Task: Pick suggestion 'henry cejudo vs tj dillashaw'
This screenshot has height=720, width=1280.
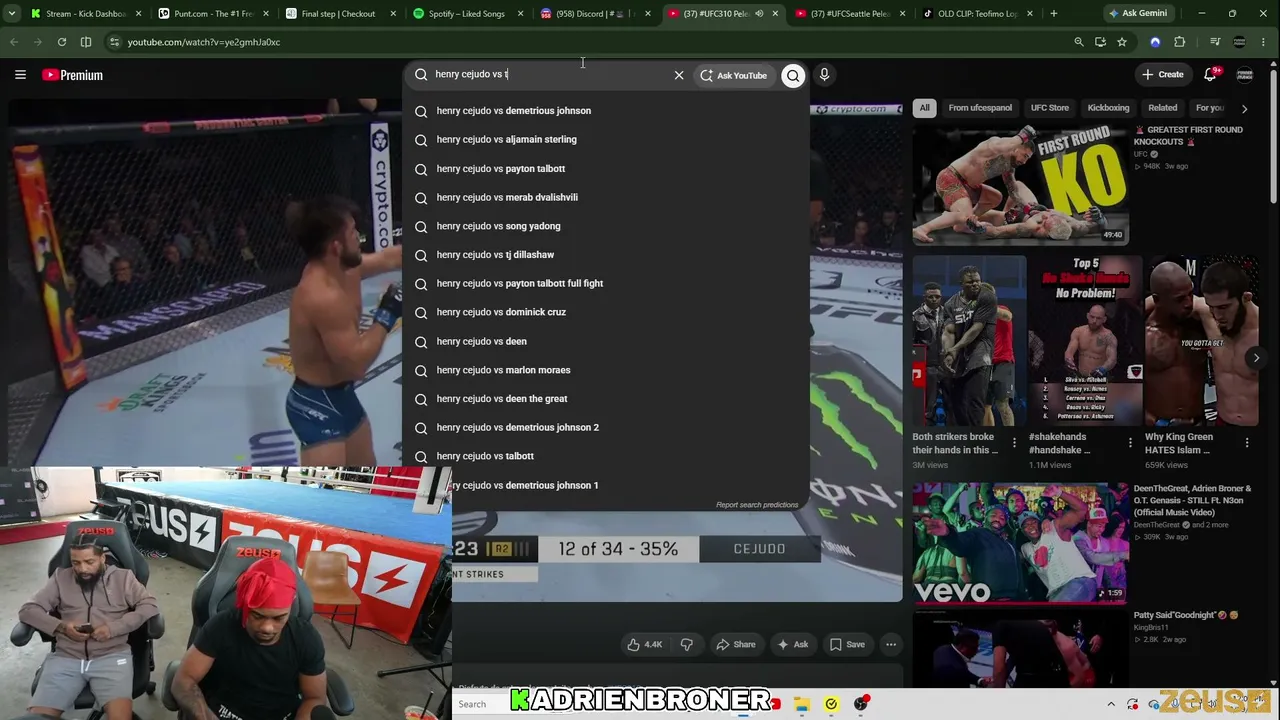Action: click(x=606, y=255)
